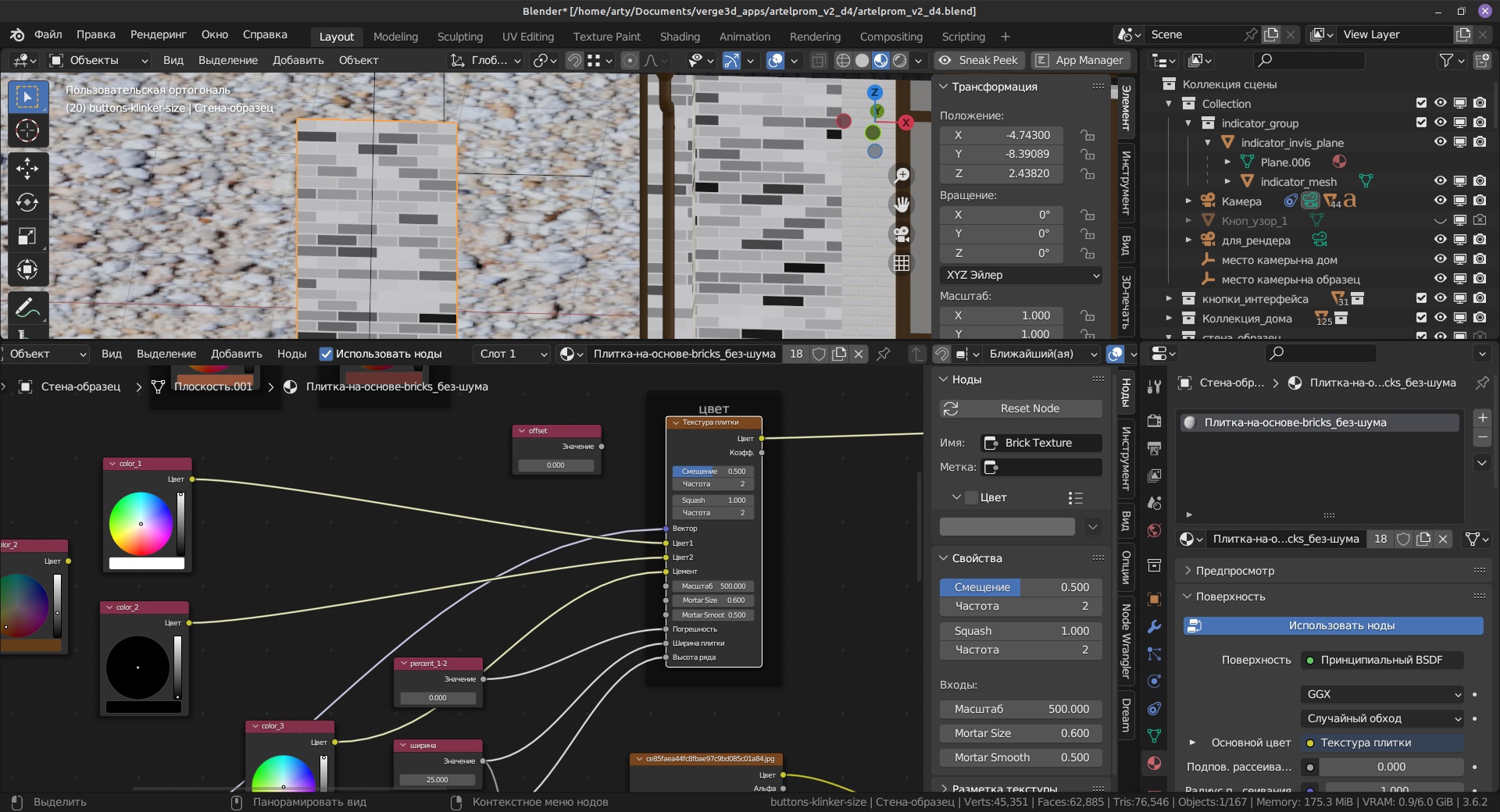This screenshot has height=812, width=1500.
Task: Add a material slot with plus button
Action: click(1482, 418)
